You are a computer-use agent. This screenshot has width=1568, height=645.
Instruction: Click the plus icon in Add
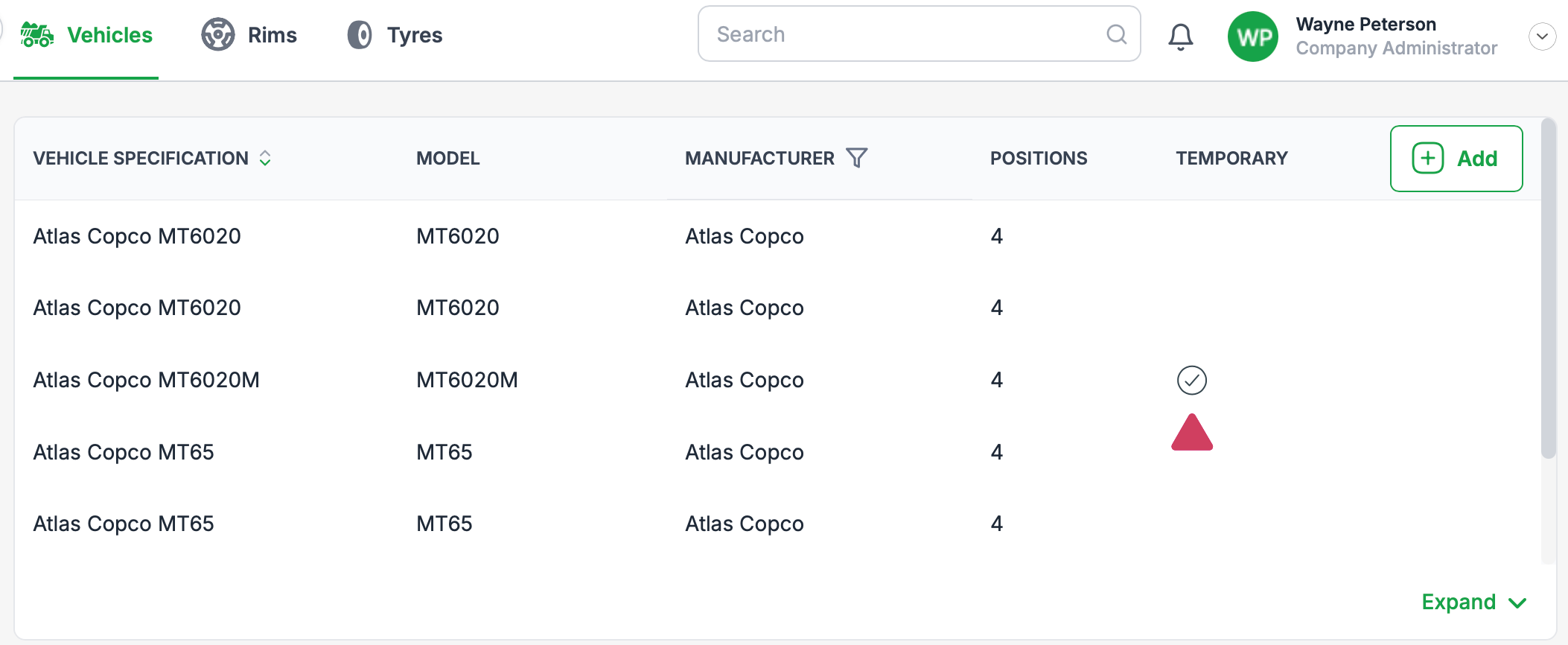point(1427,159)
